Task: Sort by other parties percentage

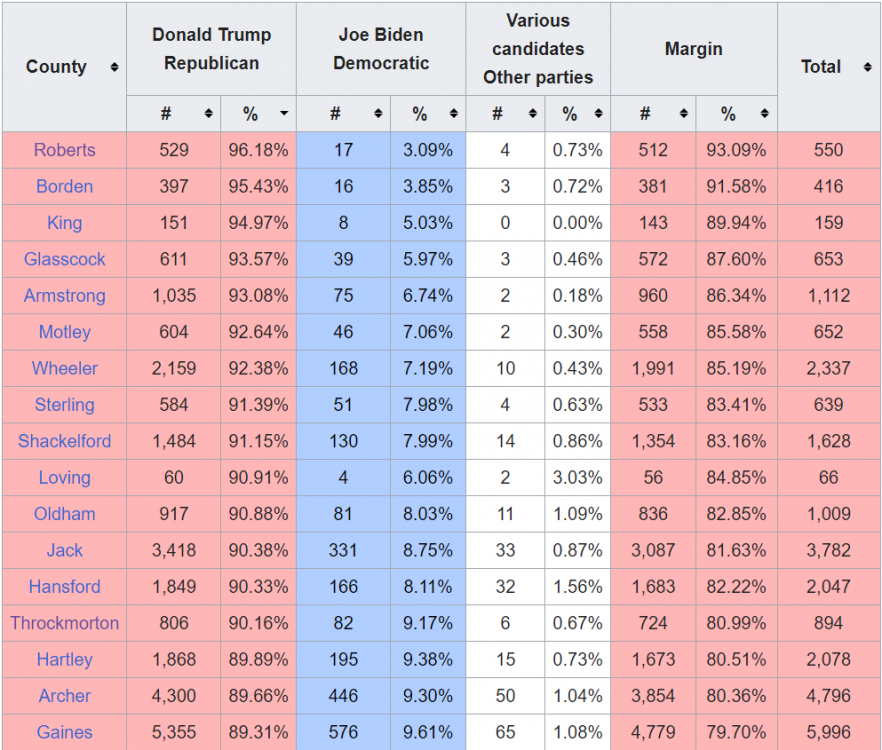Action: coord(598,114)
